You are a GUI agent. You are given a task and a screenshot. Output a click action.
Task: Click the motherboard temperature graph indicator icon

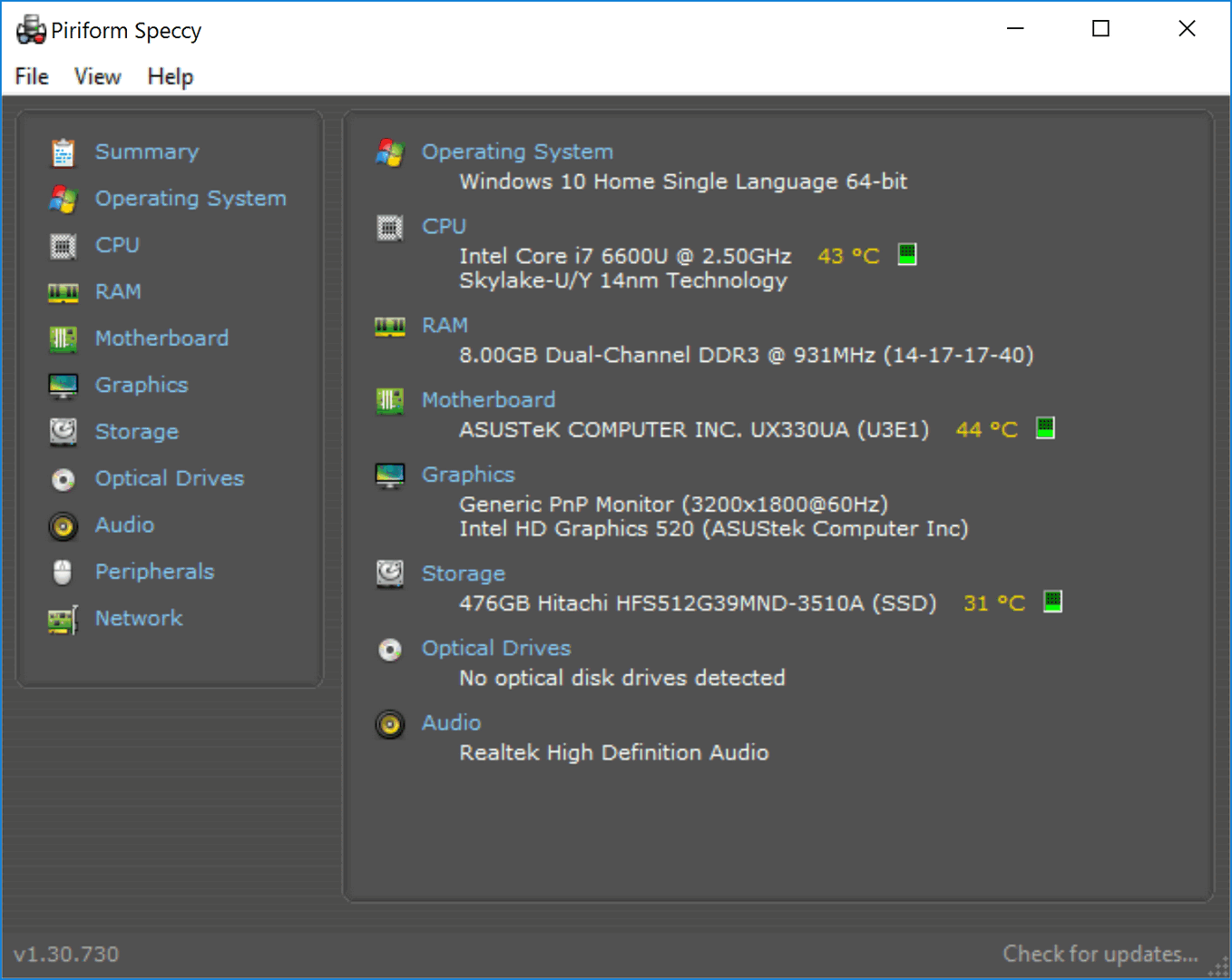(x=1045, y=428)
